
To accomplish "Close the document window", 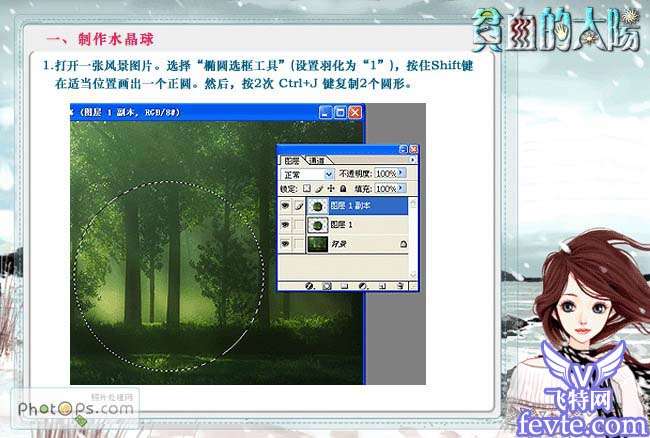I will click(x=355, y=112).
